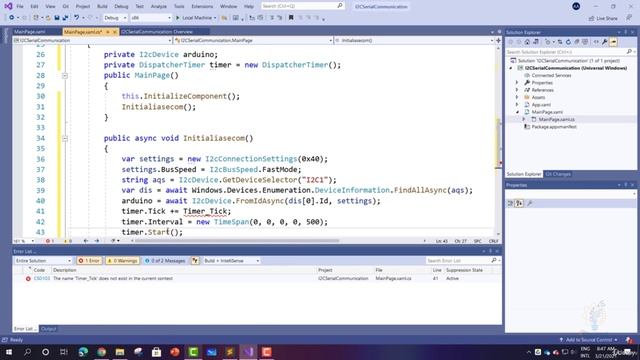Image resolution: width=640 pixels, height=360 pixels.
Task: Switch to the Output tab
Action: (49, 329)
